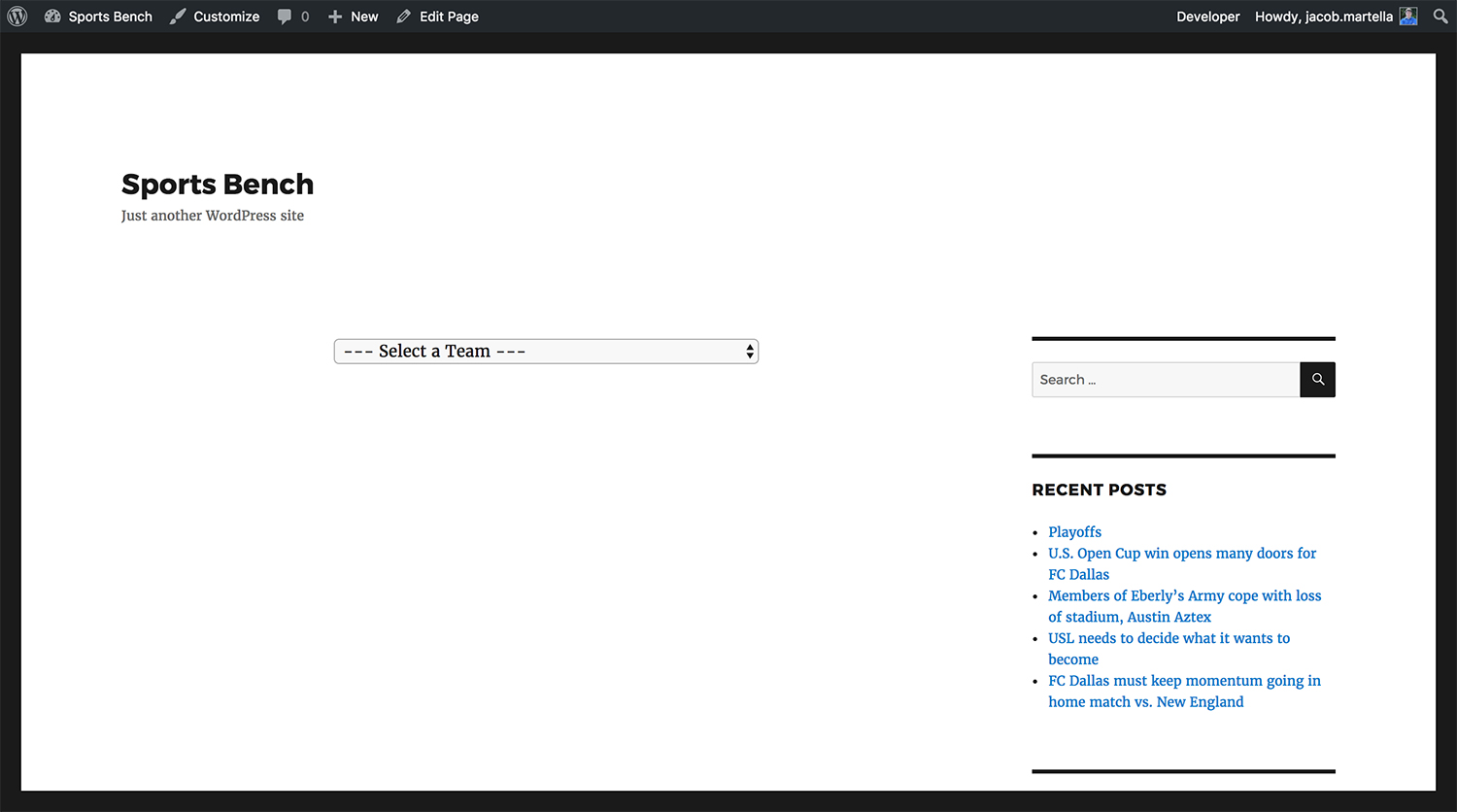Open USL needs to decide post link

point(1169,638)
